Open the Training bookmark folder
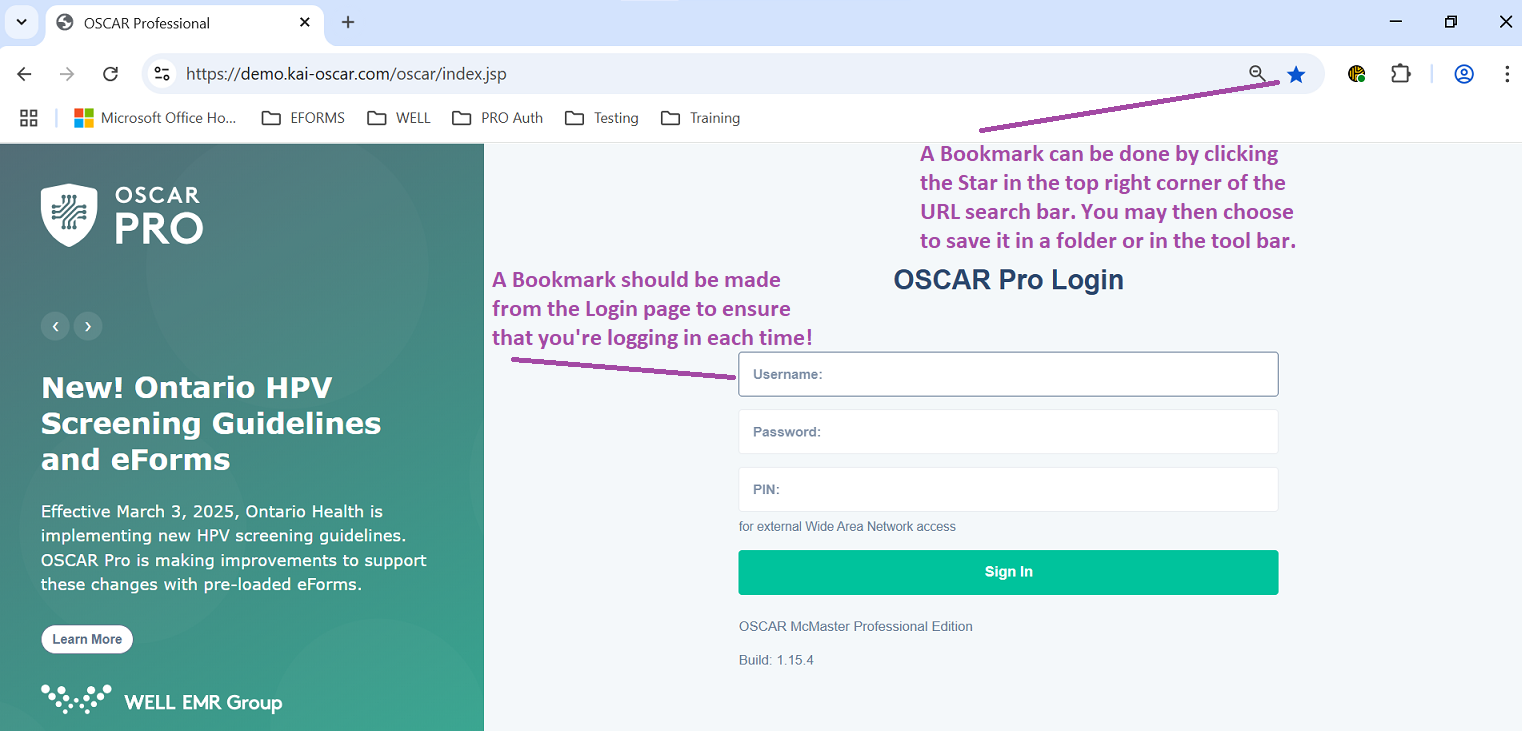The width and height of the screenshot is (1522, 731). (701, 118)
